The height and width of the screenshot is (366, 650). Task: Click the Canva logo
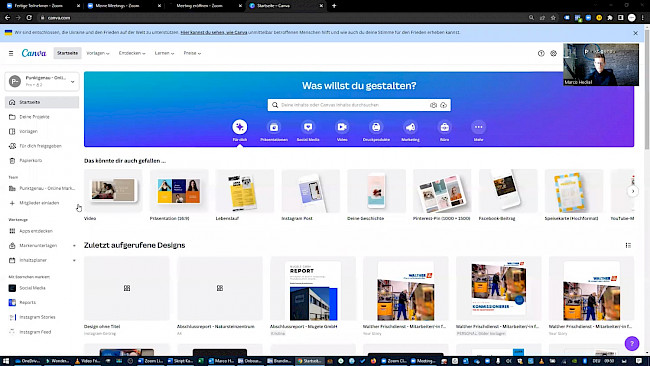click(x=34, y=53)
